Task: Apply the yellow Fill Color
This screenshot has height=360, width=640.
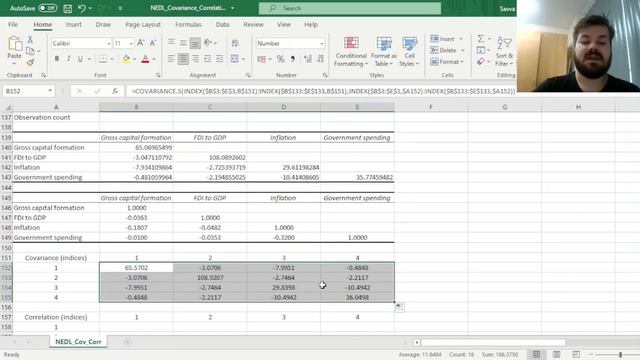Action: 126,59
